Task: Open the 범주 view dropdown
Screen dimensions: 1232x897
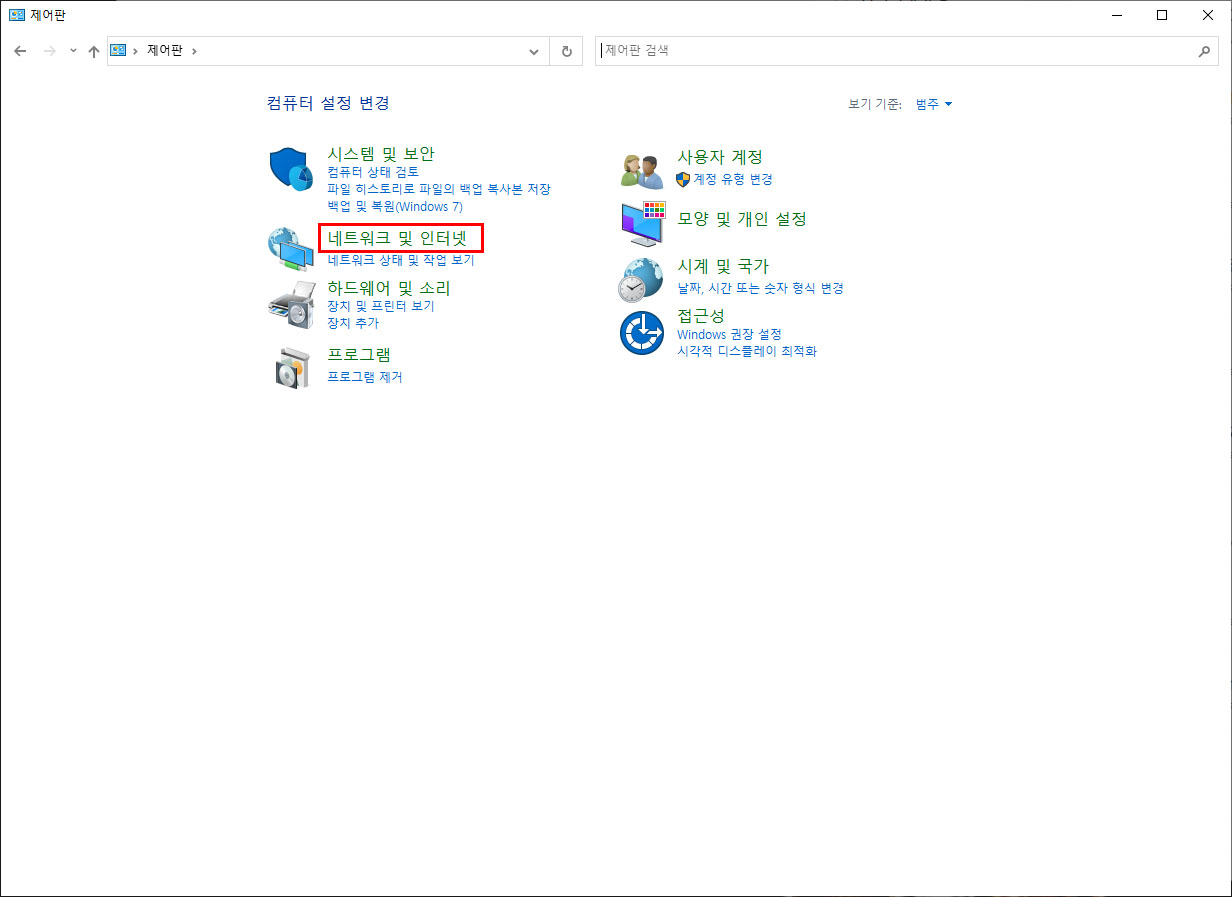Action: pos(932,103)
